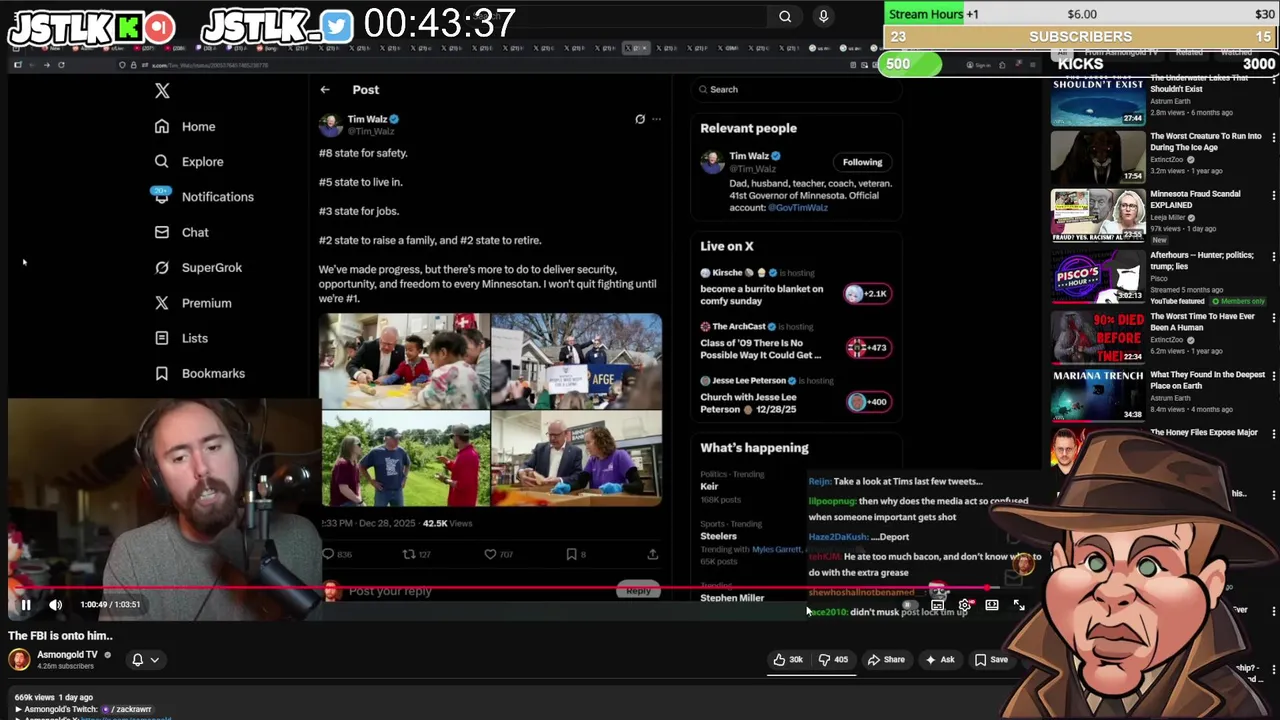
Task: Click the YouTube search magnifier button
Action: (785, 16)
